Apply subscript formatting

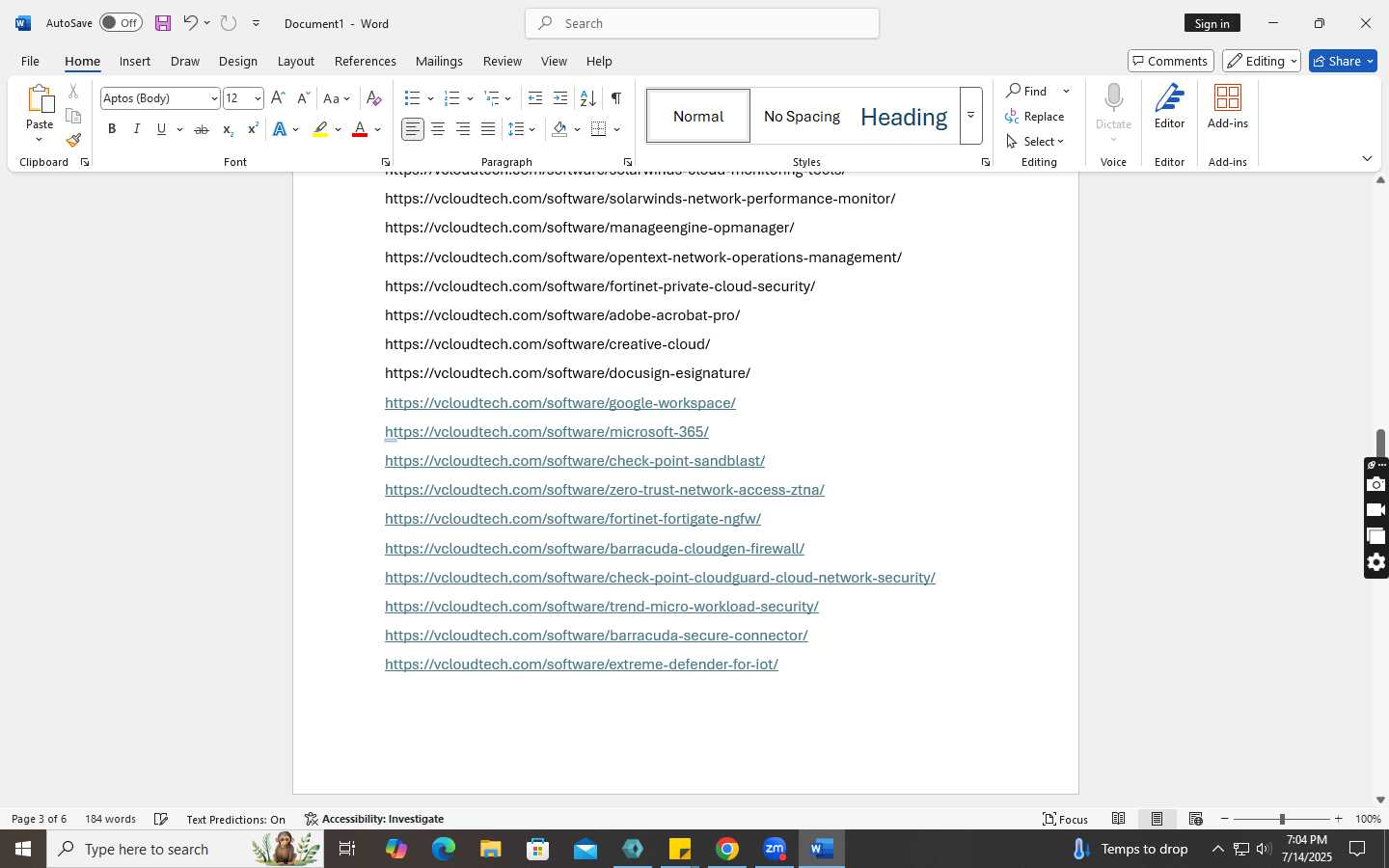(228, 129)
